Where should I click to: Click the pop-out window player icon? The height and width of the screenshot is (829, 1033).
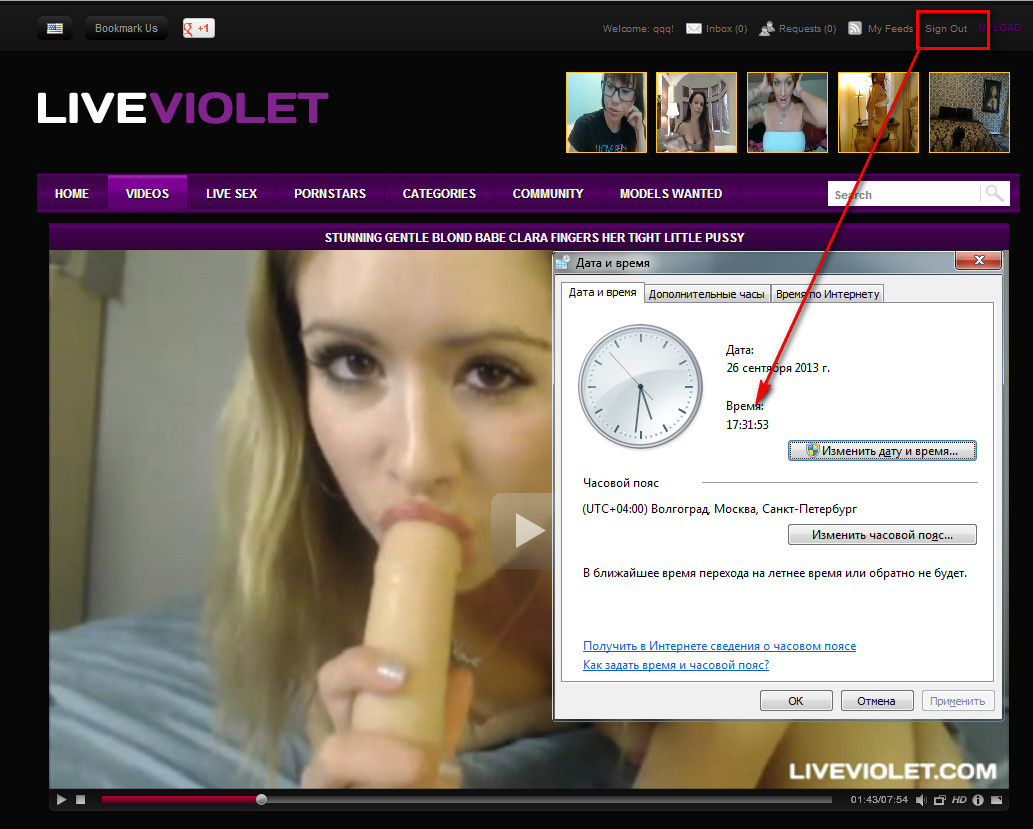point(939,800)
